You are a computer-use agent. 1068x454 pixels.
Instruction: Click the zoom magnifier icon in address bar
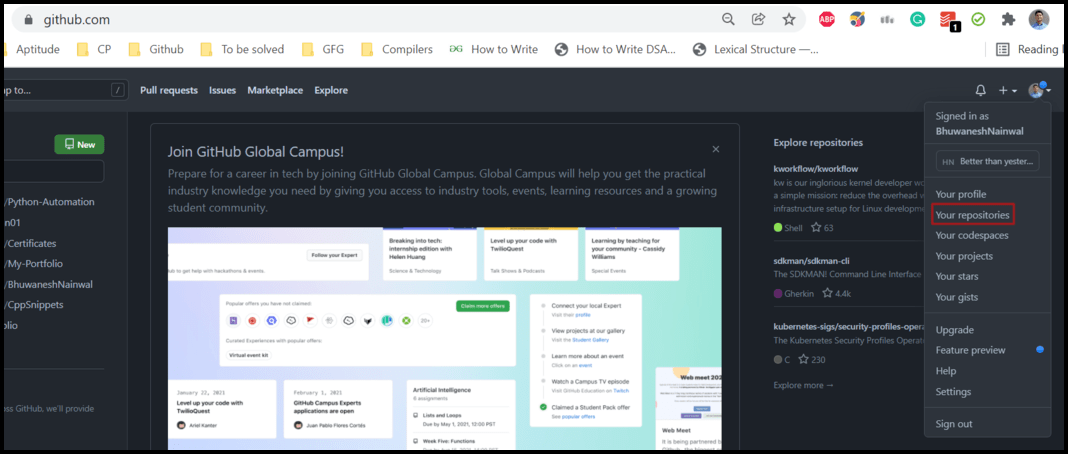point(728,20)
